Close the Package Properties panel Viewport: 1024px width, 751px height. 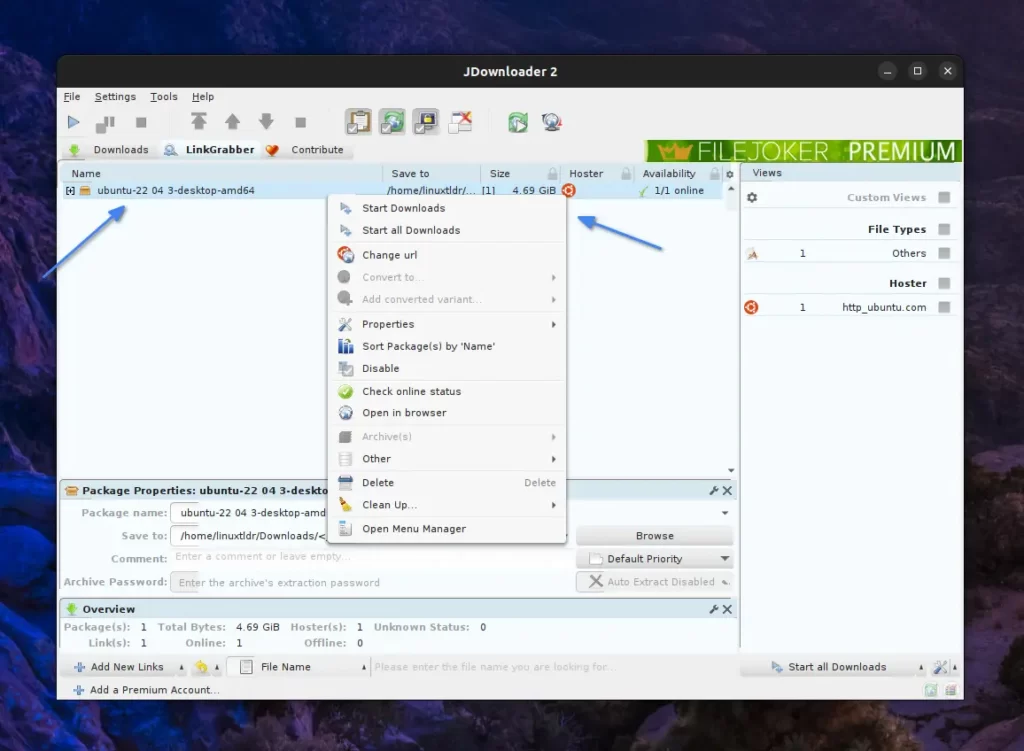click(x=727, y=490)
